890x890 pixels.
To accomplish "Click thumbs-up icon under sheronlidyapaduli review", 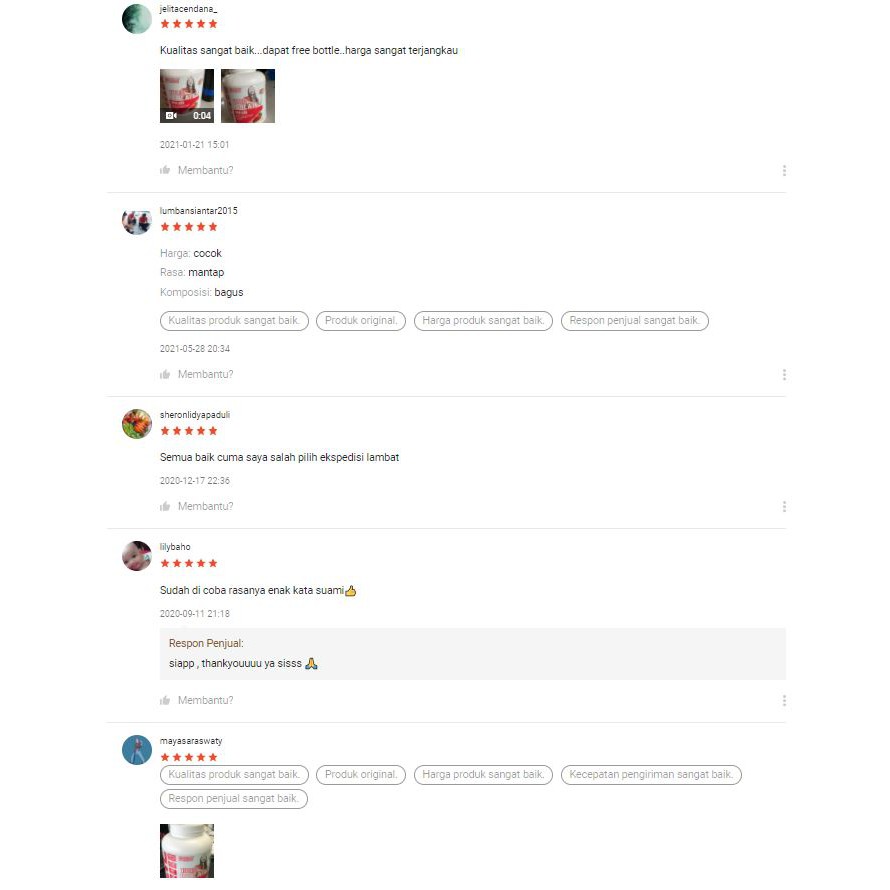I will click(x=165, y=506).
